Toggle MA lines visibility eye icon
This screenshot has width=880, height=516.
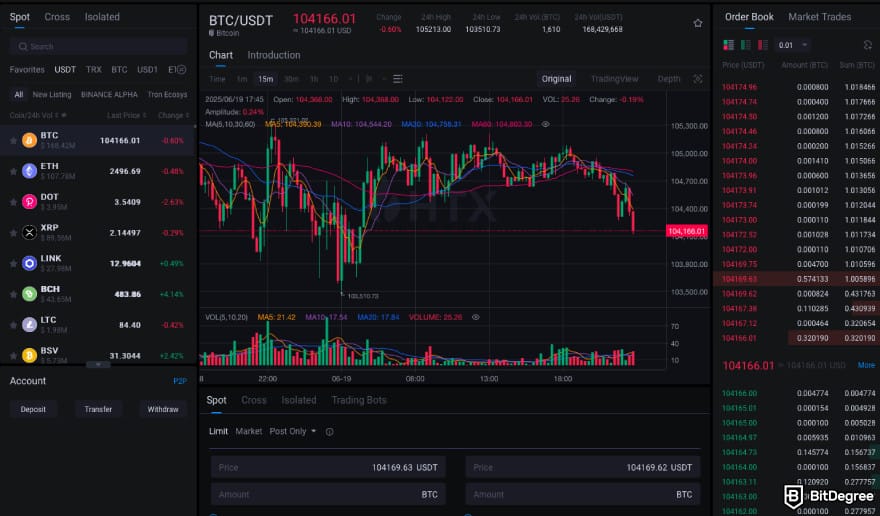545,124
